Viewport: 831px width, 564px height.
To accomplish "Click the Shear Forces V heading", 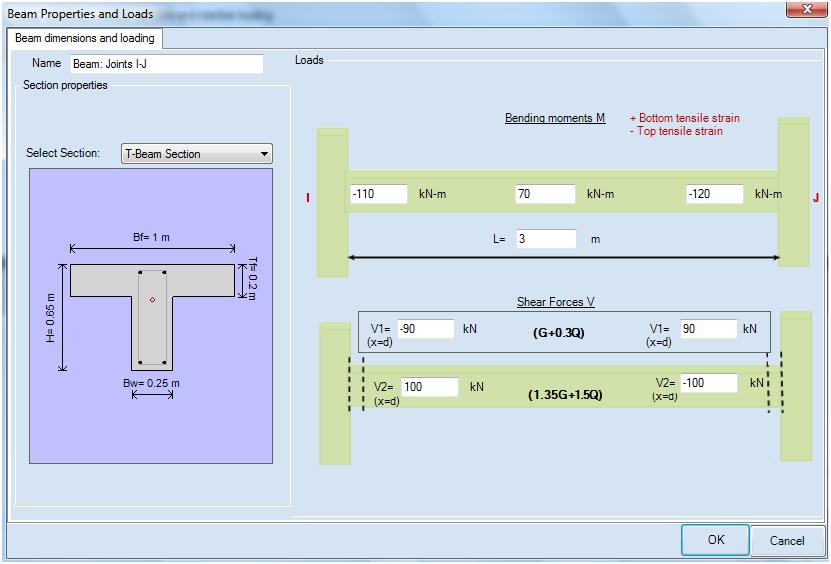I will click(556, 302).
